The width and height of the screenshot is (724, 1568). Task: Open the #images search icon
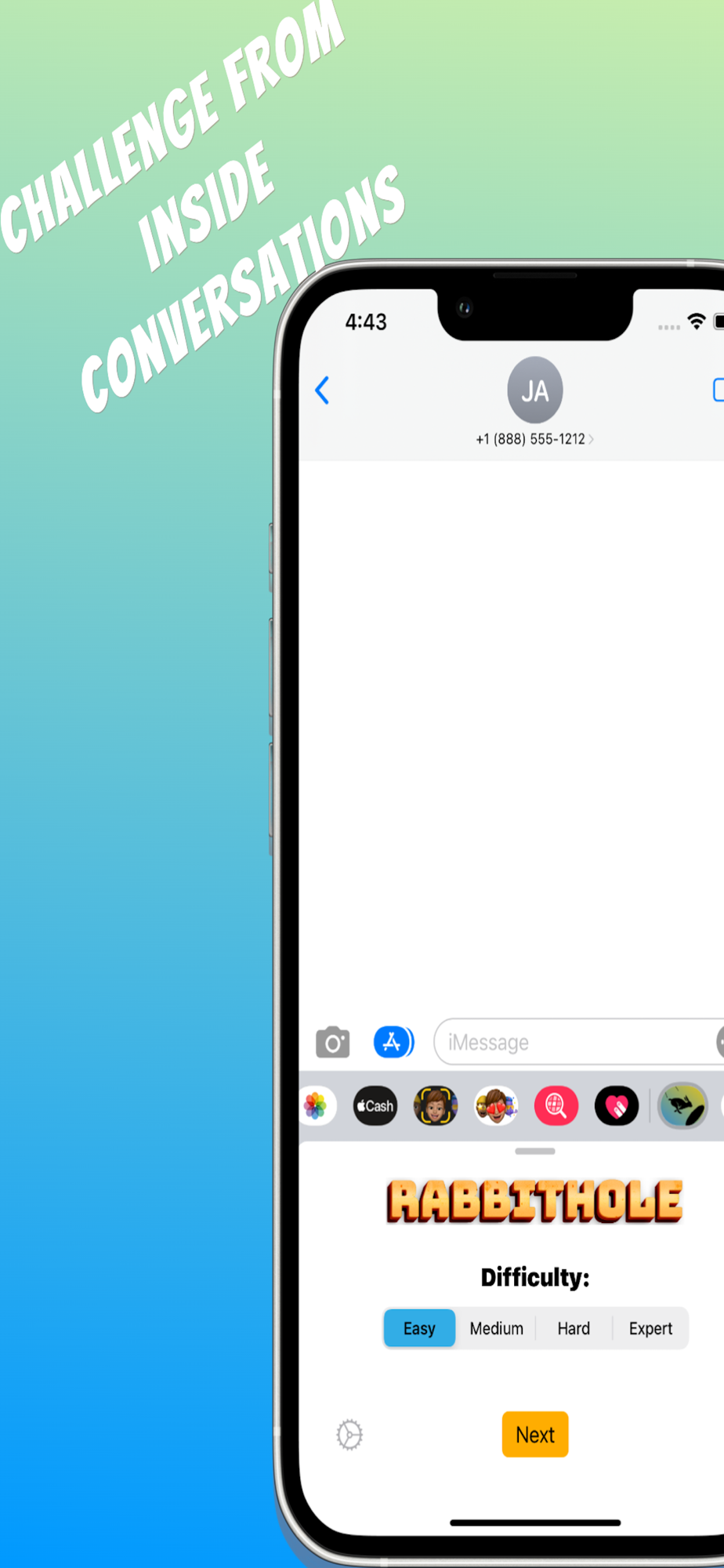point(556,1106)
